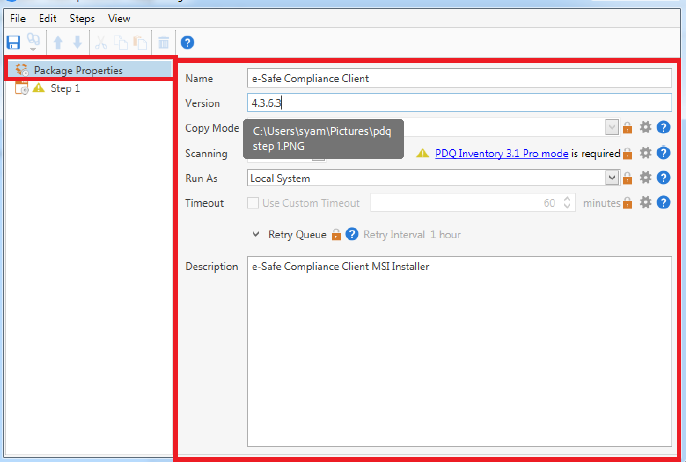Expand the Retry Queue chevron

pyautogui.click(x=256, y=234)
